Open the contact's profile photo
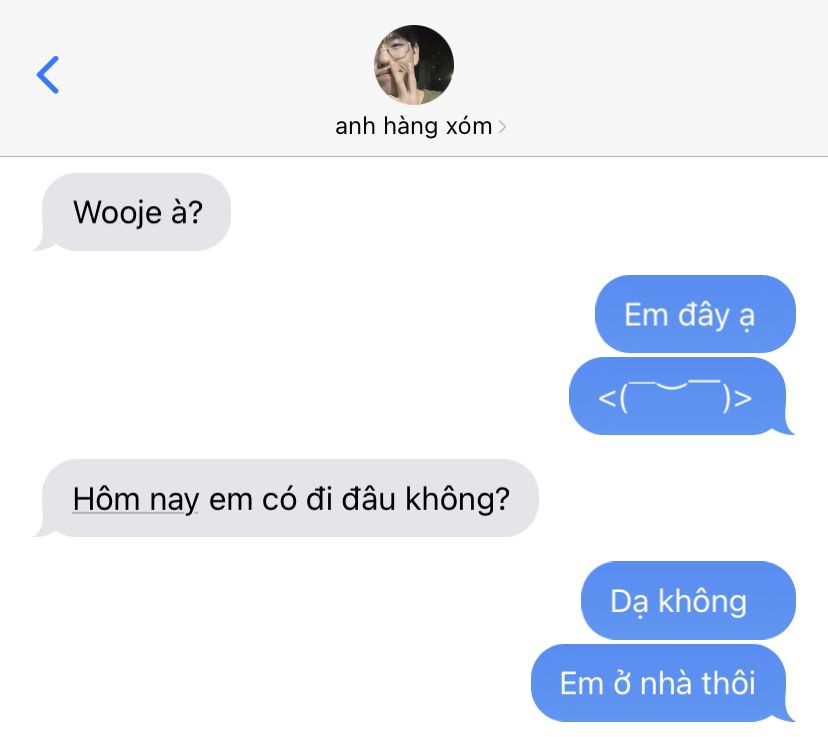The width and height of the screenshot is (828, 737). 413,65
